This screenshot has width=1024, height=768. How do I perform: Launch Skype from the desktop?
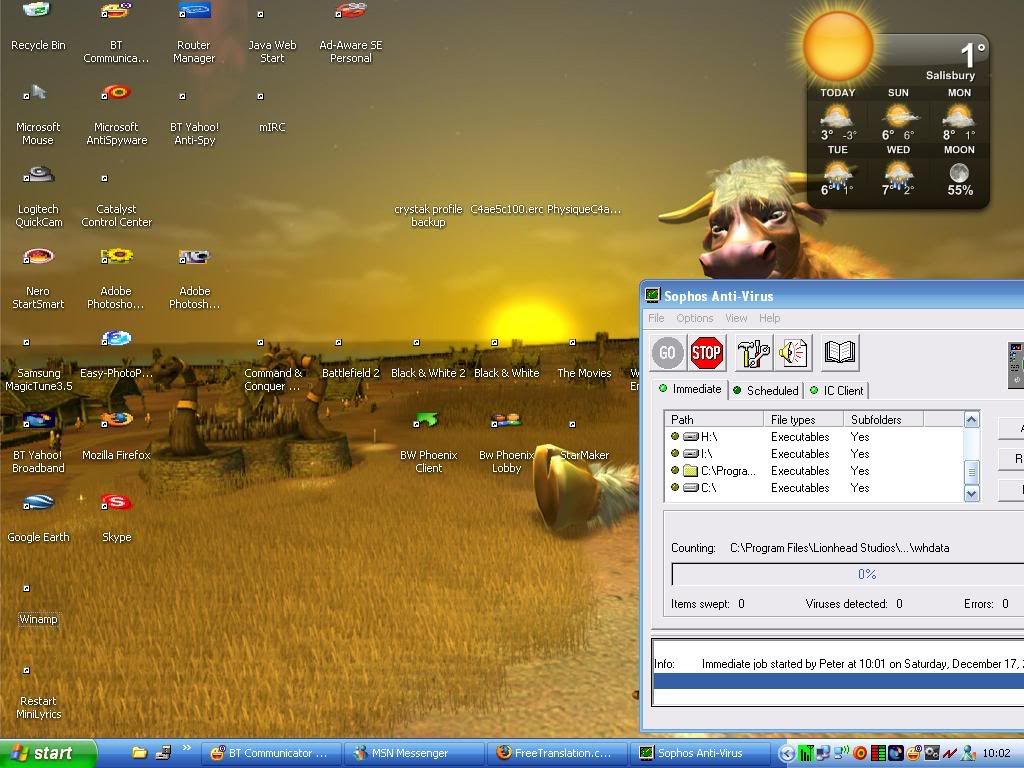click(x=117, y=503)
